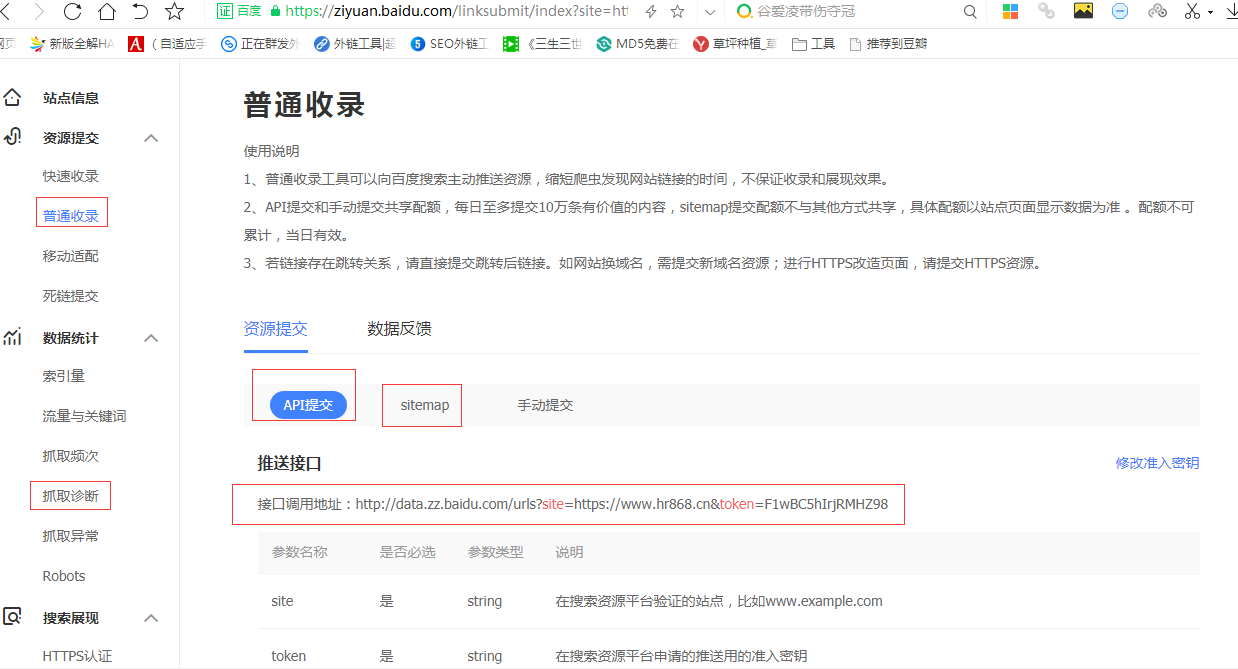Open the 工具 bookmarks folder
The image size is (1238, 669).
click(813, 44)
